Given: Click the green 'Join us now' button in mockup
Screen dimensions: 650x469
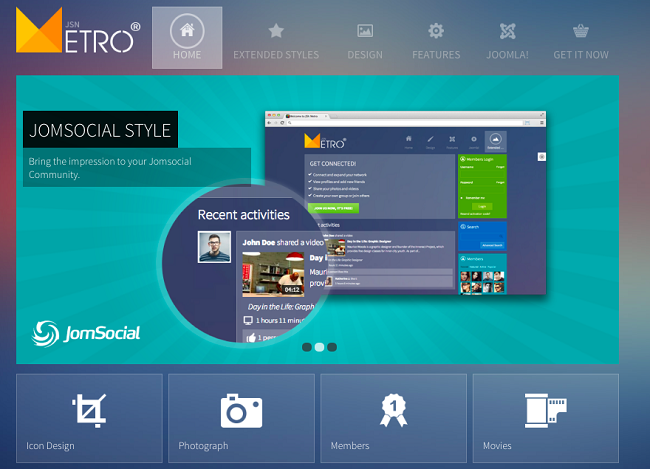Looking at the screenshot, I should (334, 208).
